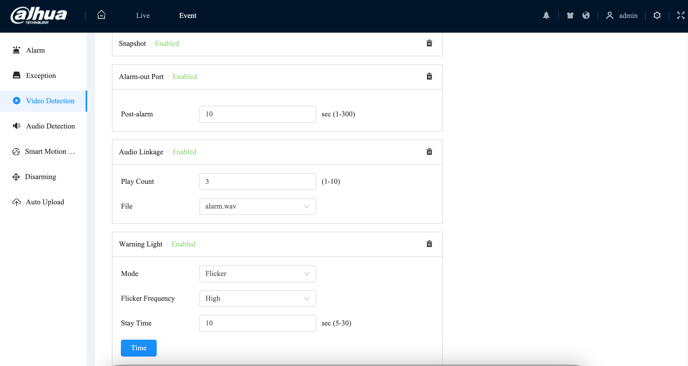Viewport: 688px width, 366px height.
Task: Click the Audio Linkage Enabled status text
Action: [184, 152]
